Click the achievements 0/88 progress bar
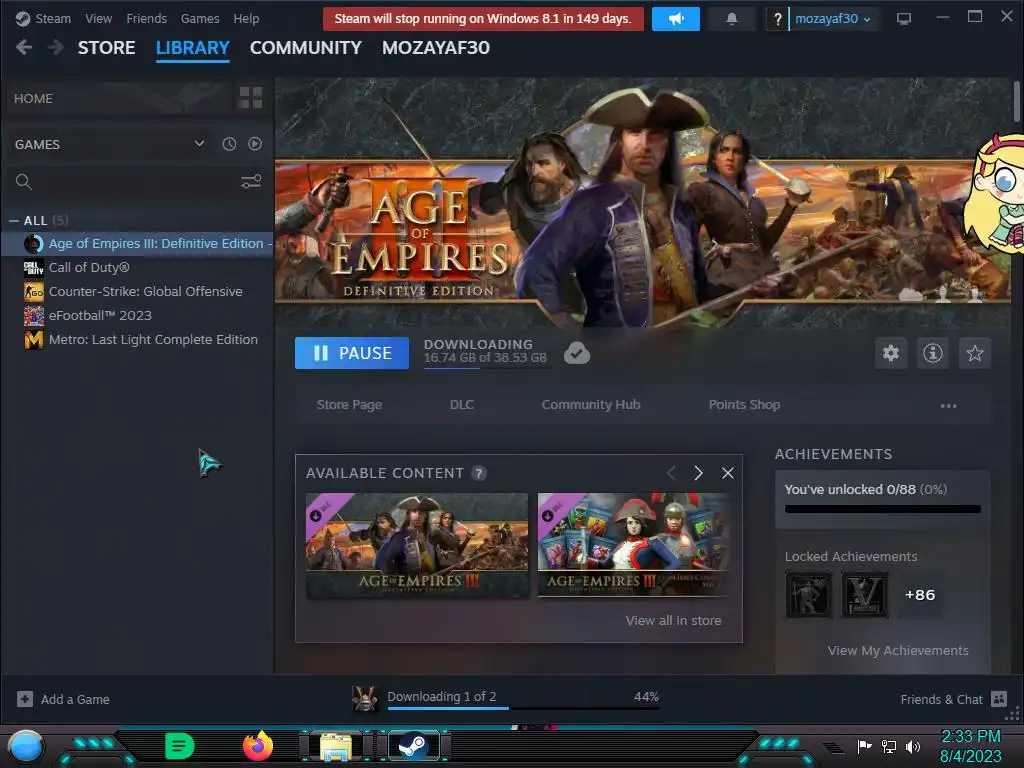This screenshot has width=1024, height=768. [882, 509]
